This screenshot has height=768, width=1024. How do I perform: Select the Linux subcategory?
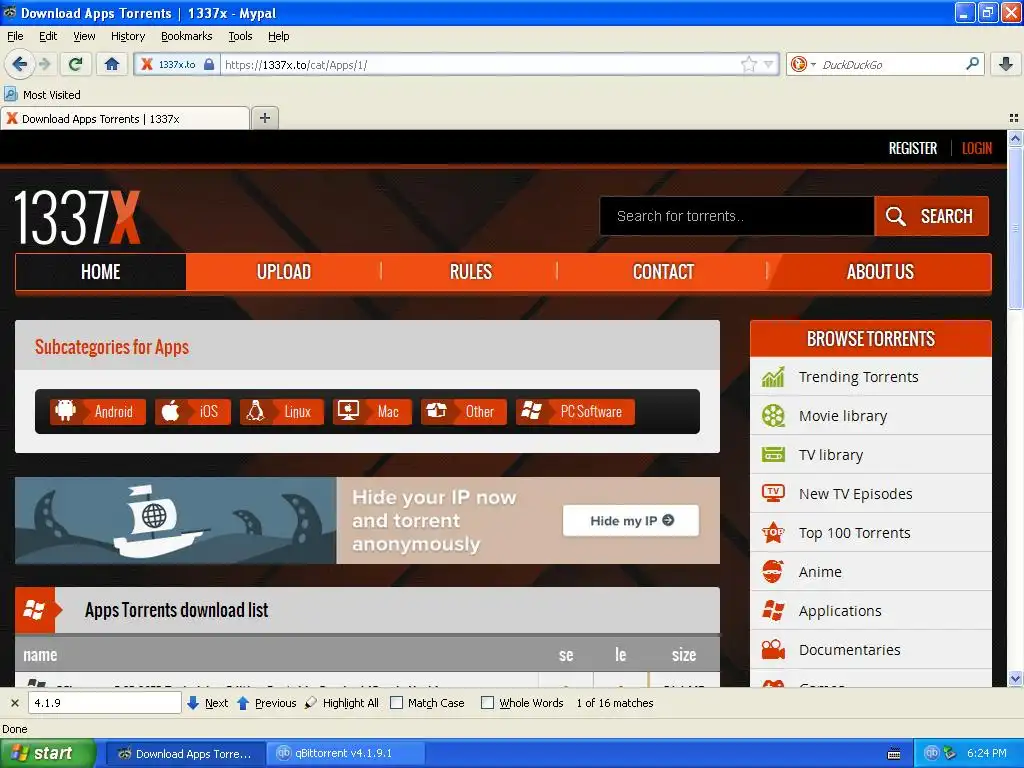(281, 411)
